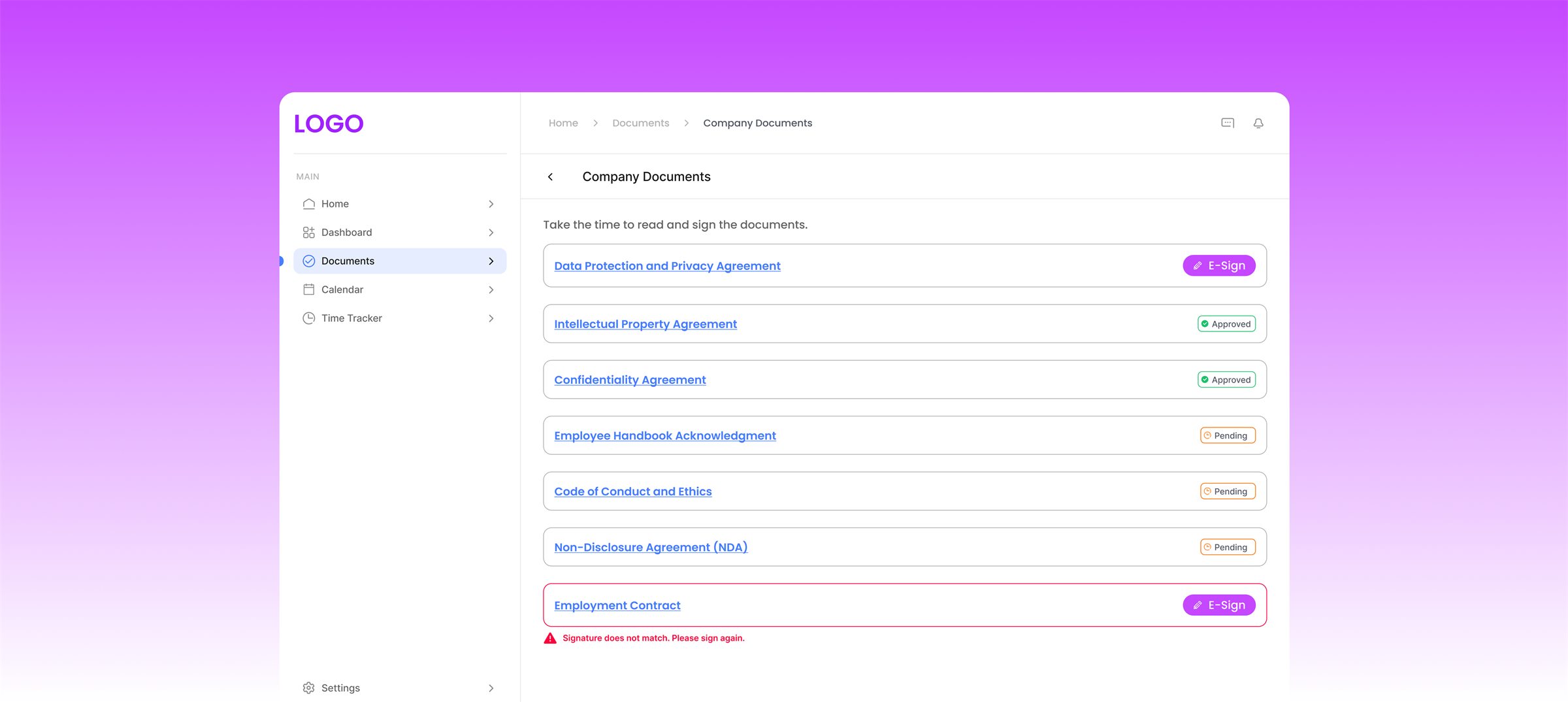Viewport: 1568px width, 702px height.
Task: Select Dashboard in the sidebar menu
Action: [400, 233]
